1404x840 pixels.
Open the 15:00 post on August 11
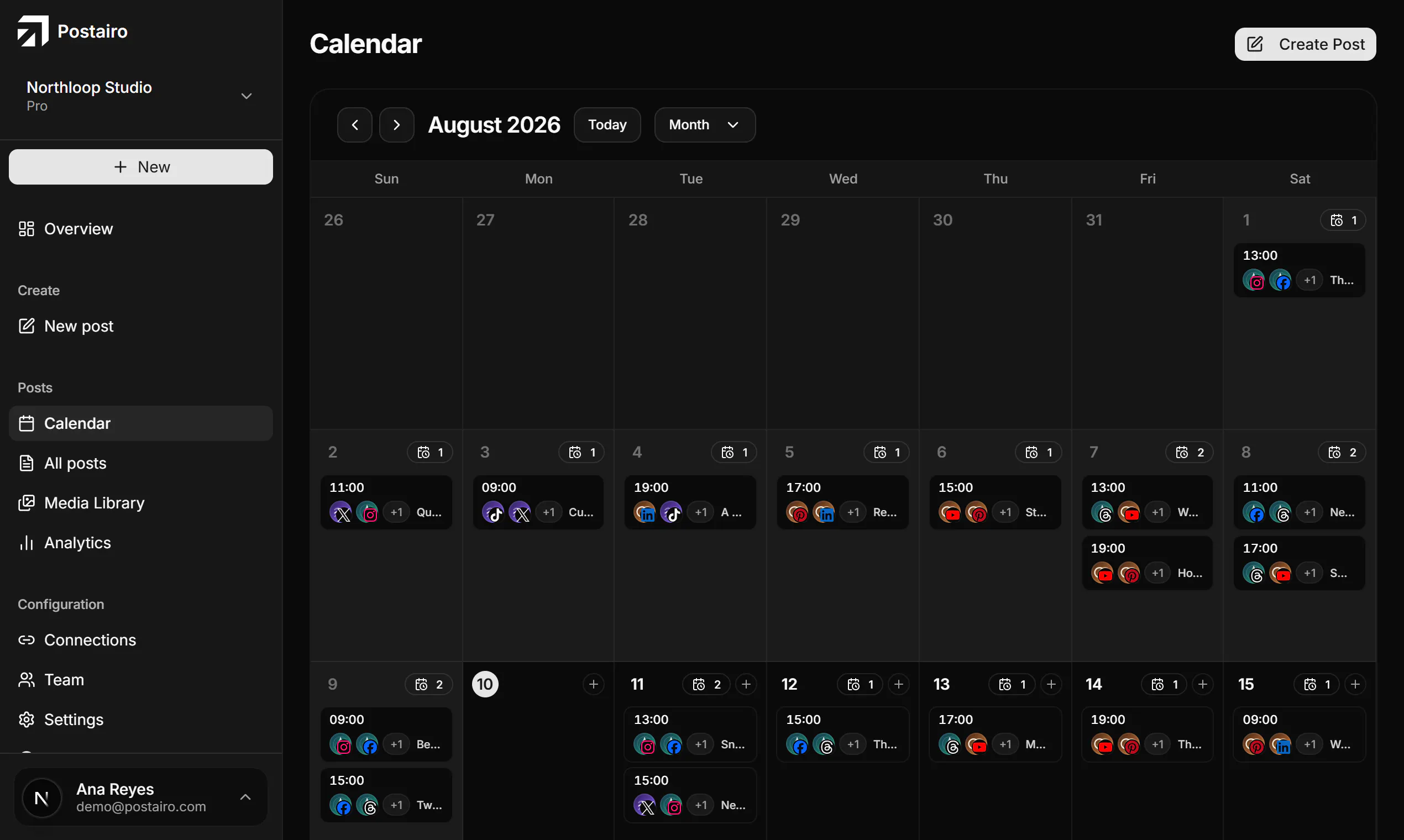coord(690,795)
